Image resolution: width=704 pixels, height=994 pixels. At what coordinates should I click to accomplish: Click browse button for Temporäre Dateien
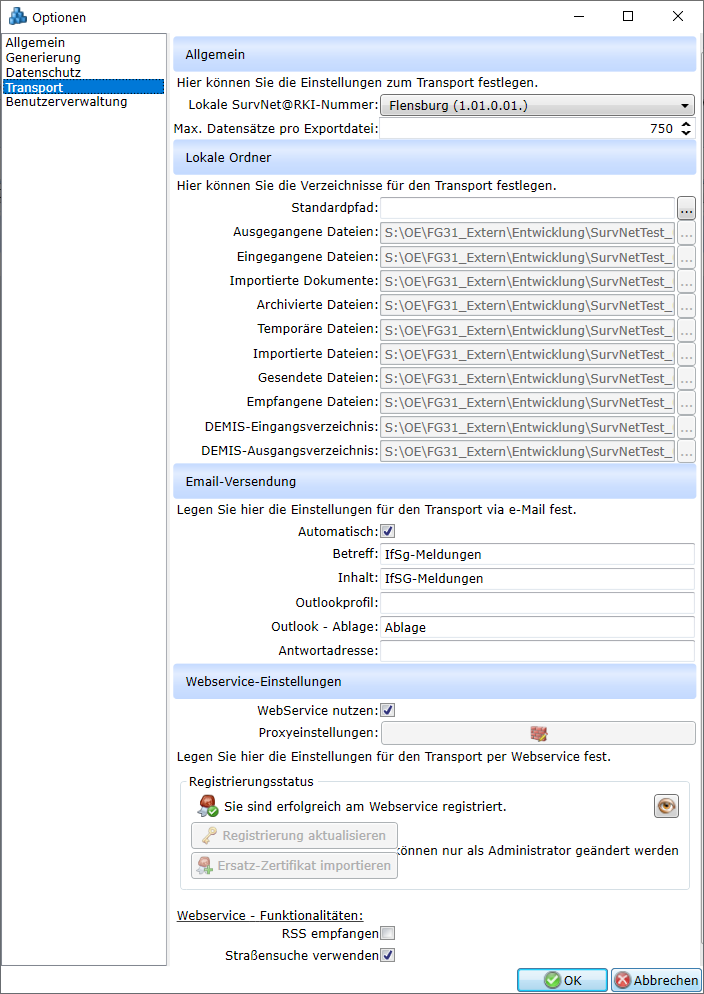coord(686,330)
